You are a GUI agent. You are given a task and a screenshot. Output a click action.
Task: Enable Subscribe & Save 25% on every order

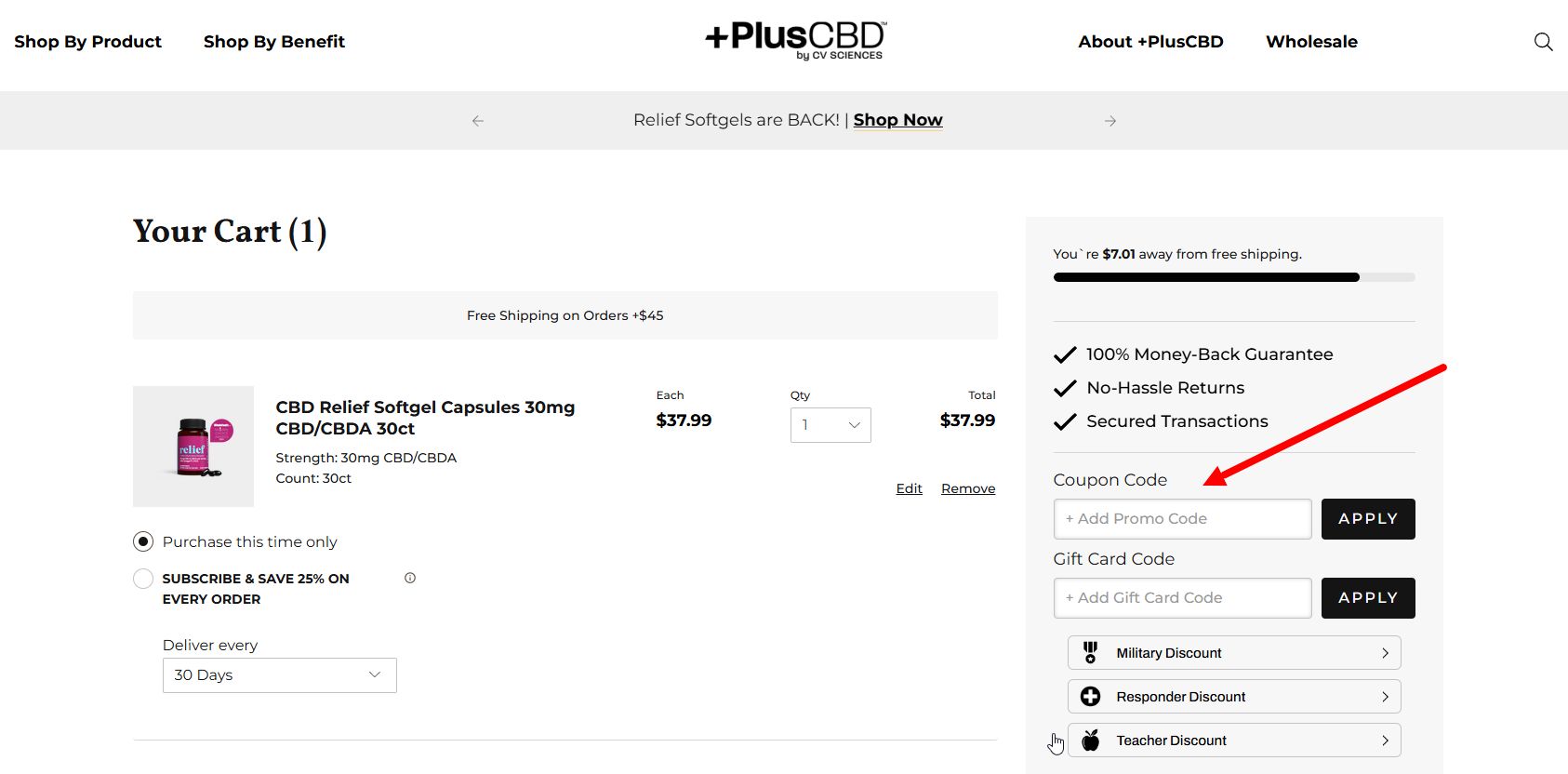143,578
